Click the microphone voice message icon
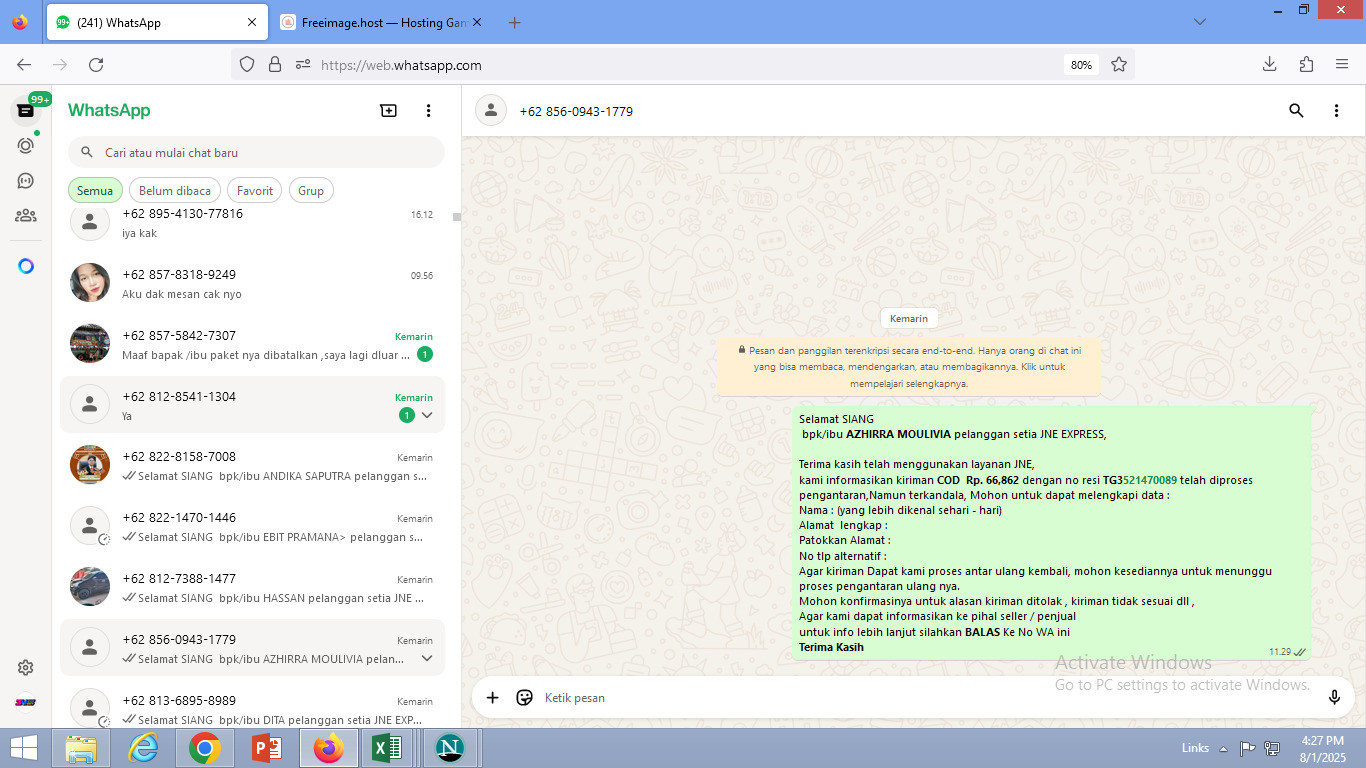The image size is (1366, 768). pyautogui.click(x=1334, y=698)
